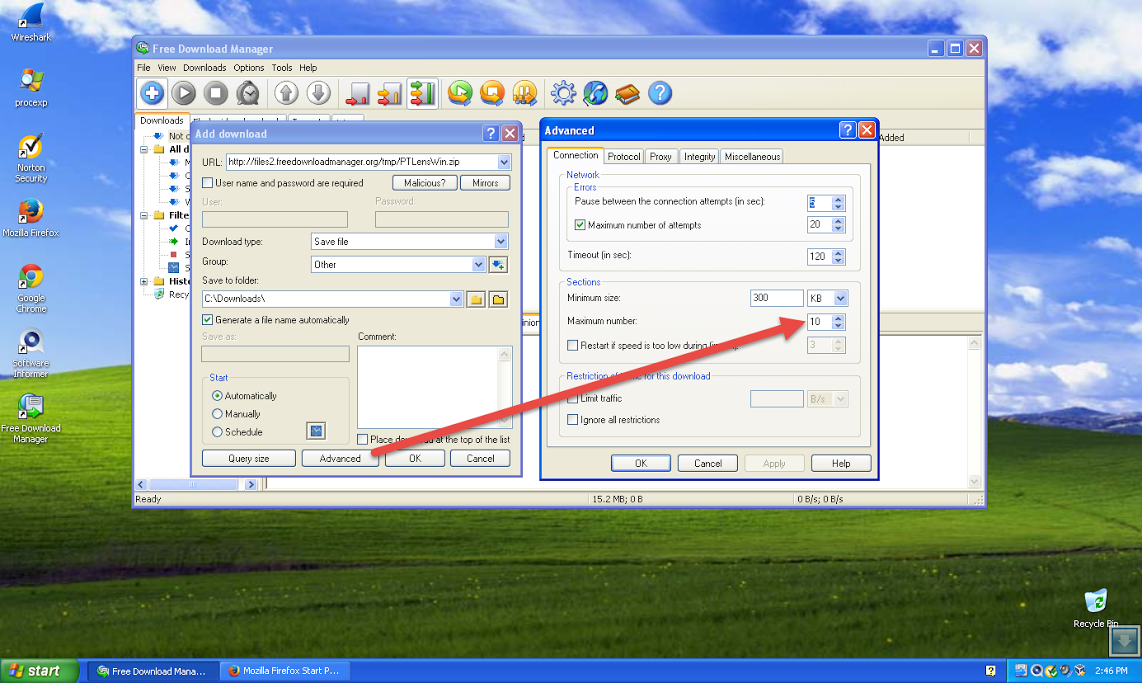Click the Mirrors button
Image resolution: width=1142 pixels, height=683 pixels.
pyautogui.click(x=485, y=183)
